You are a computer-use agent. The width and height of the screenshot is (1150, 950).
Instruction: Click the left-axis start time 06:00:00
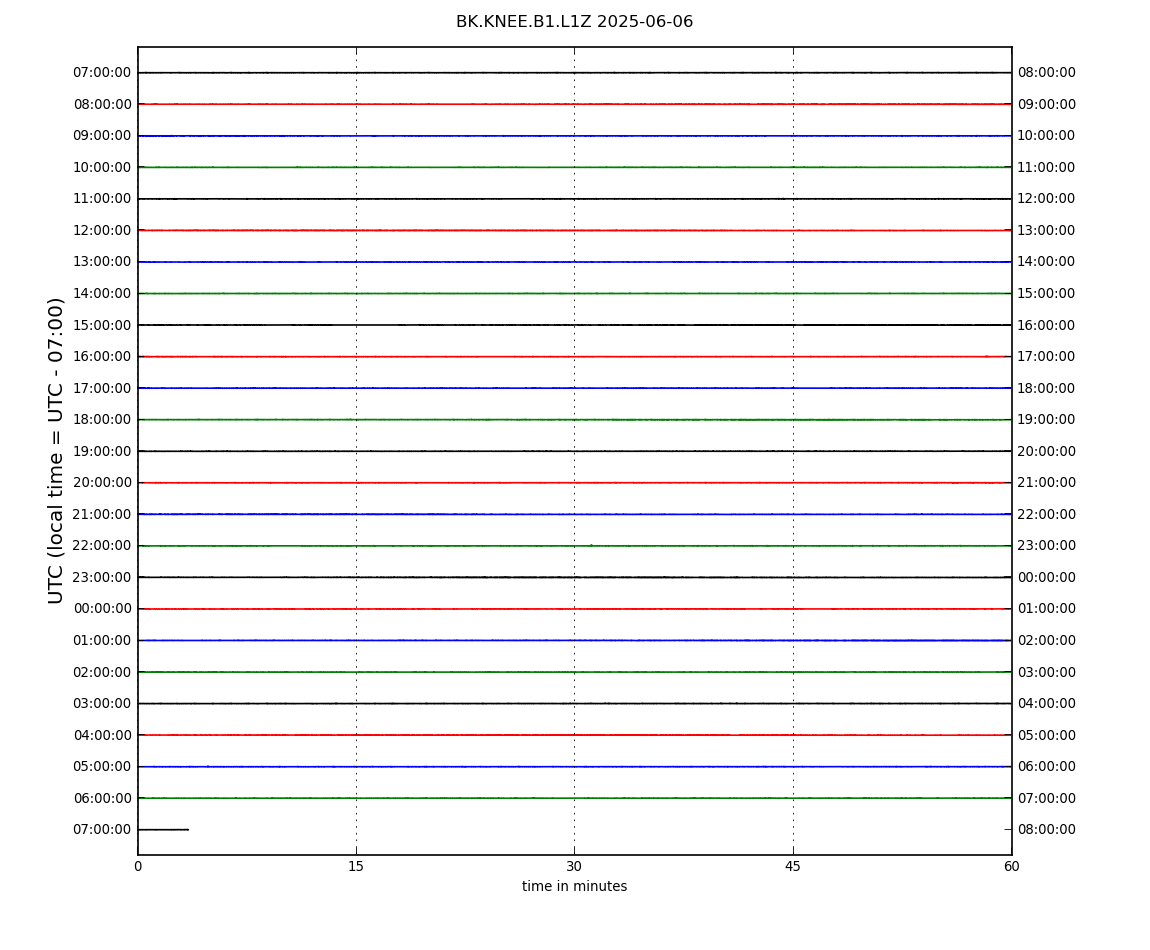click(x=103, y=798)
